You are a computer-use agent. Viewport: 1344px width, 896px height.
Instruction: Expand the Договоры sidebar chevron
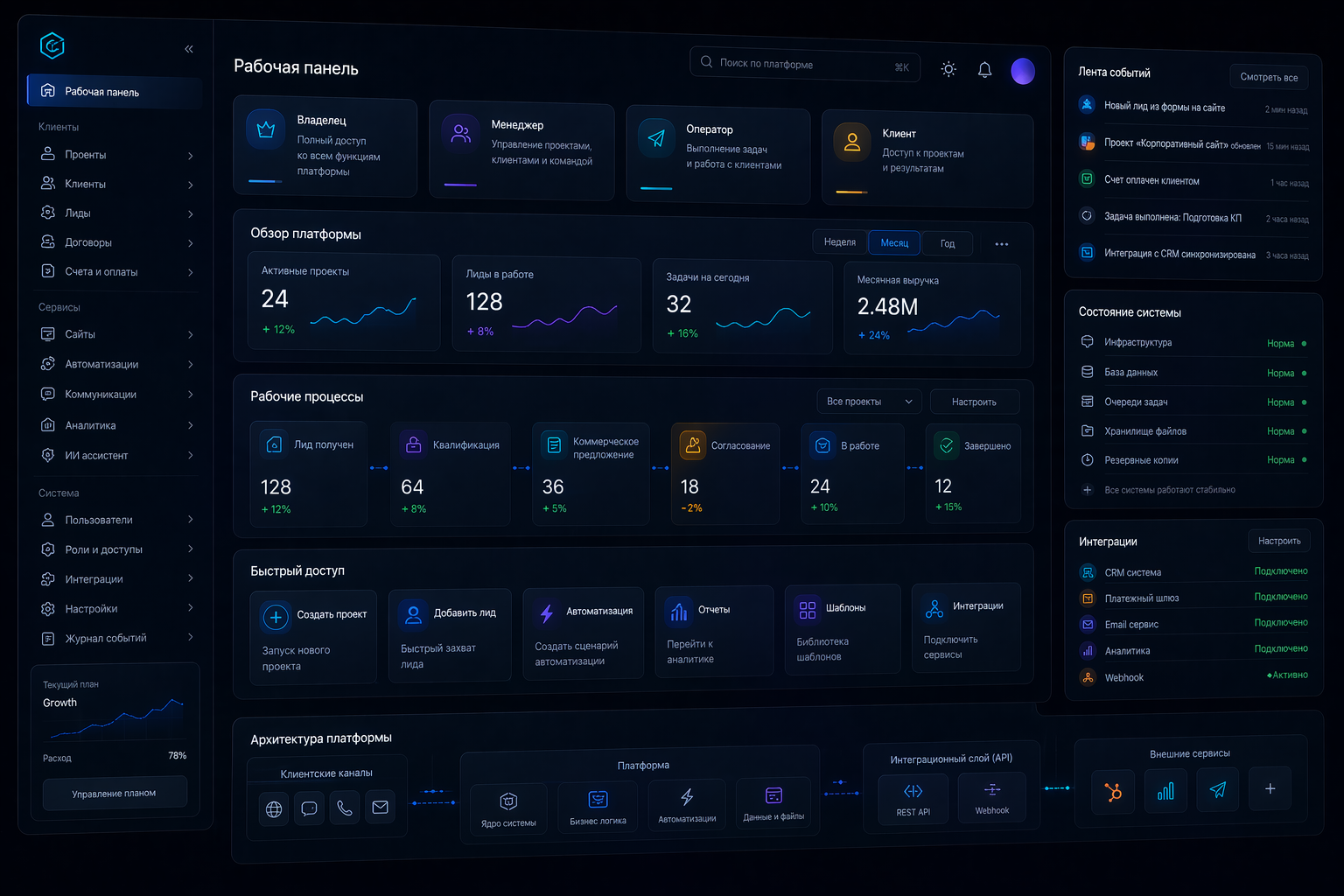pos(190,243)
